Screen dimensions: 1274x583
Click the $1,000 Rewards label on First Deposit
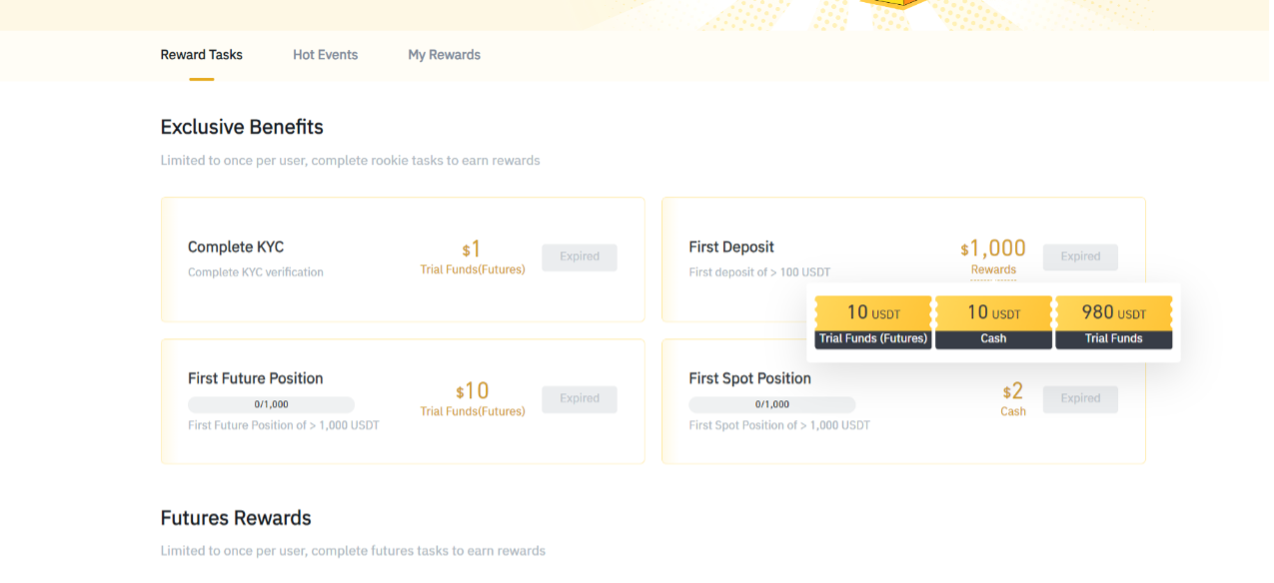(993, 256)
